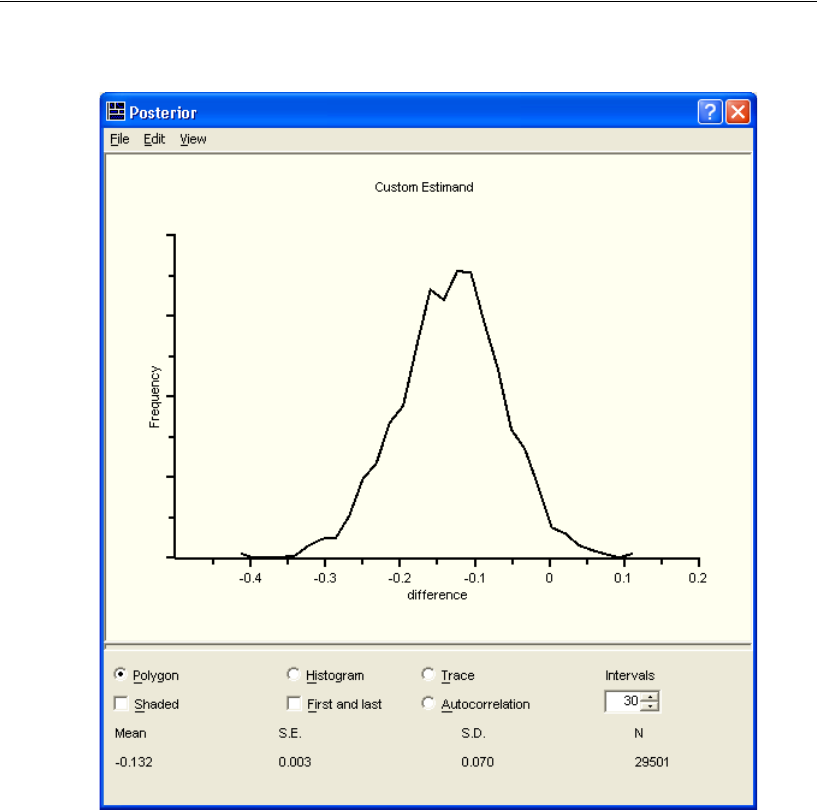Open the Edit menu
The height and width of the screenshot is (810, 817).
point(154,139)
